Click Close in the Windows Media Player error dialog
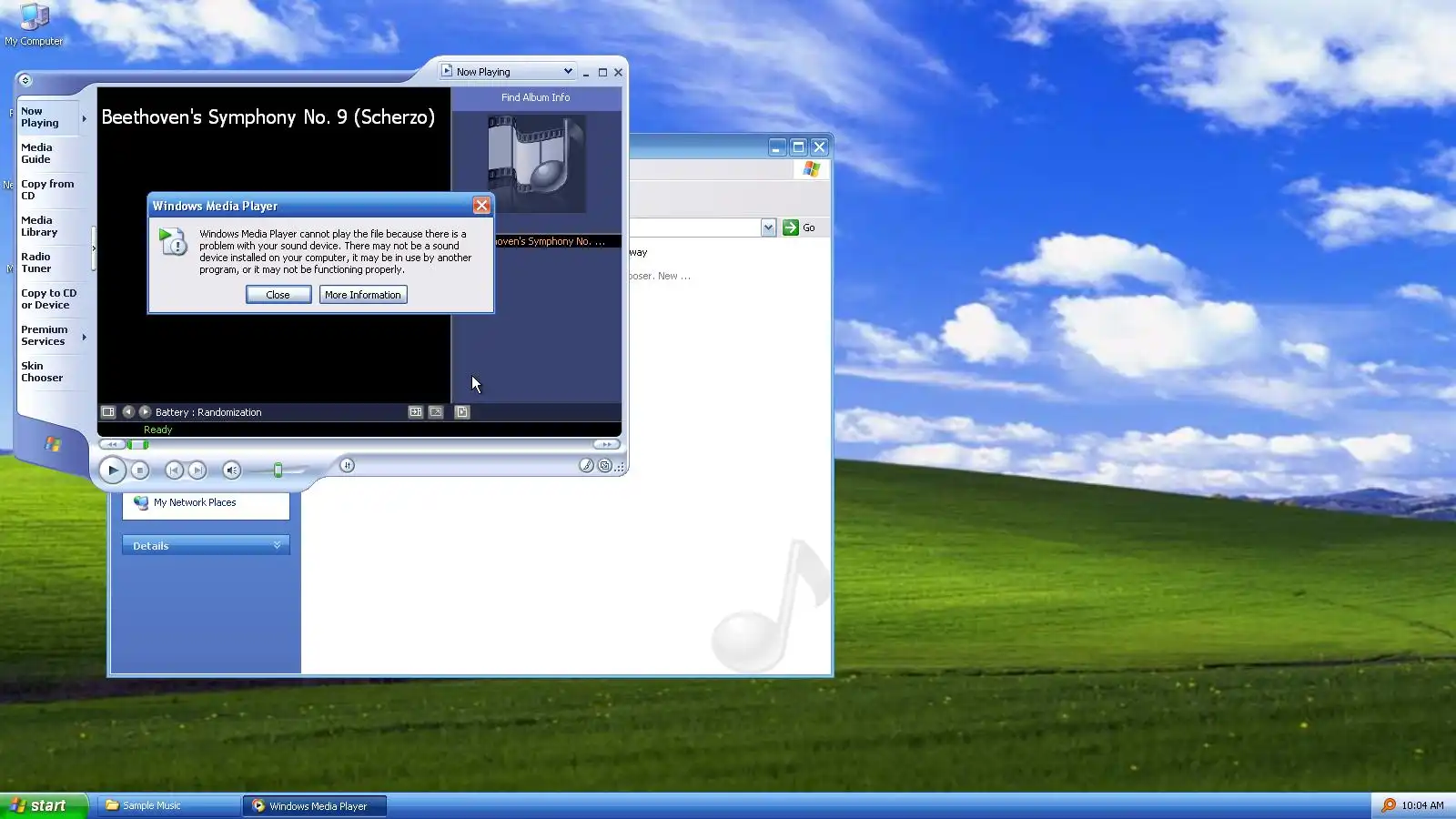1456x819 pixels. tap(278, 295)
